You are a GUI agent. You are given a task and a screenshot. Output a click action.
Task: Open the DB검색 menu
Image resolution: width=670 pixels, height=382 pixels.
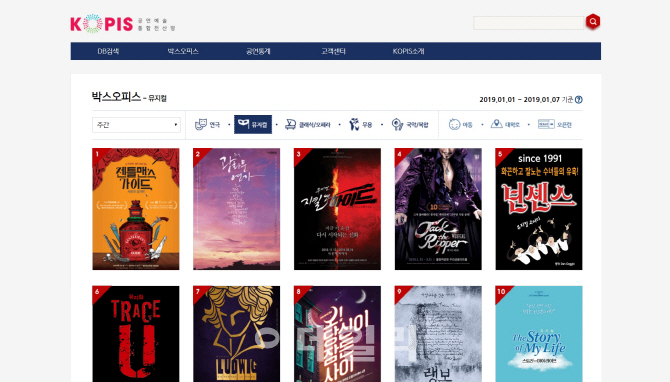(108, 51)
